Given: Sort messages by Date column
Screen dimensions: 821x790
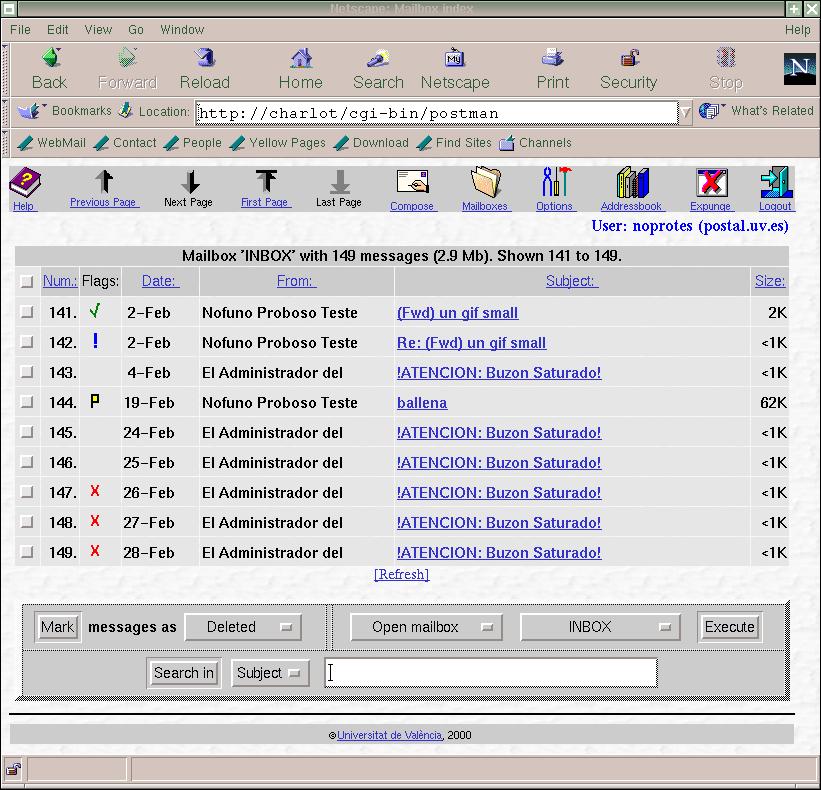Looking at the screenshot, I should (x=160, y=281).
